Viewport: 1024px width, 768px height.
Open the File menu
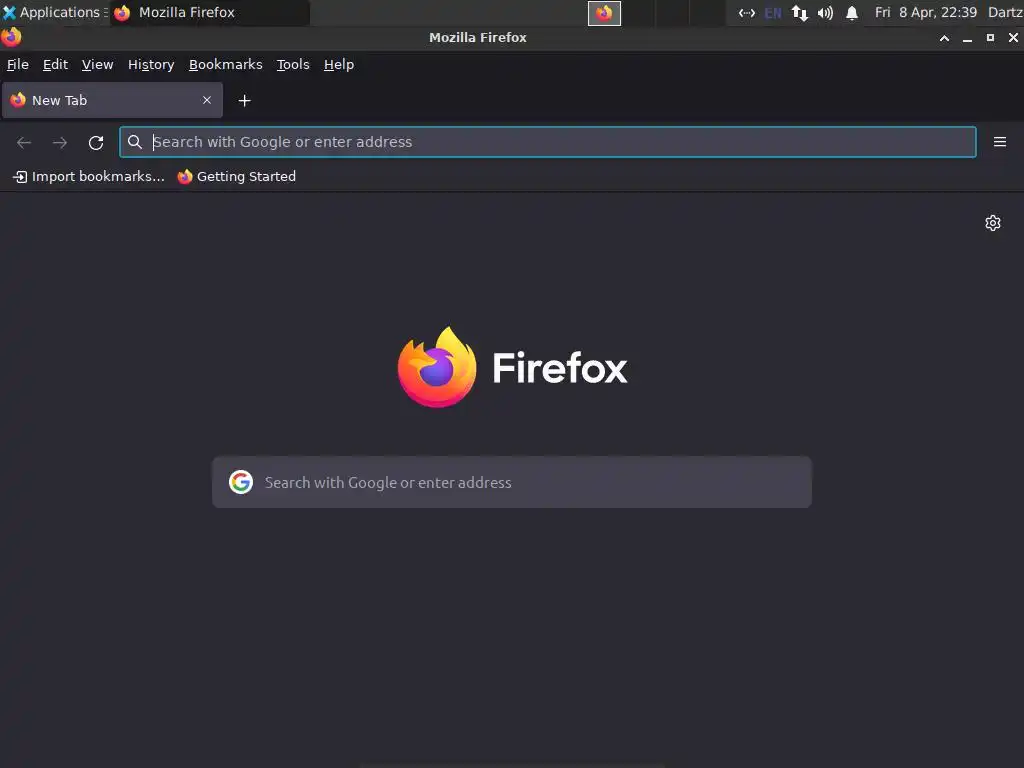pos(18,65)
